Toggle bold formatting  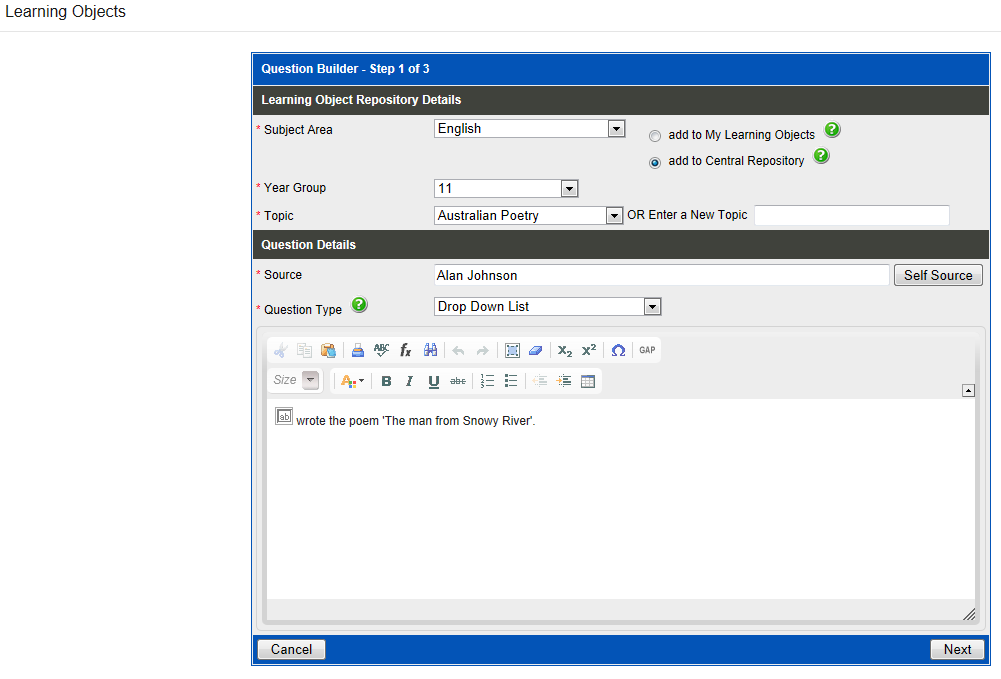coord(386,381)
